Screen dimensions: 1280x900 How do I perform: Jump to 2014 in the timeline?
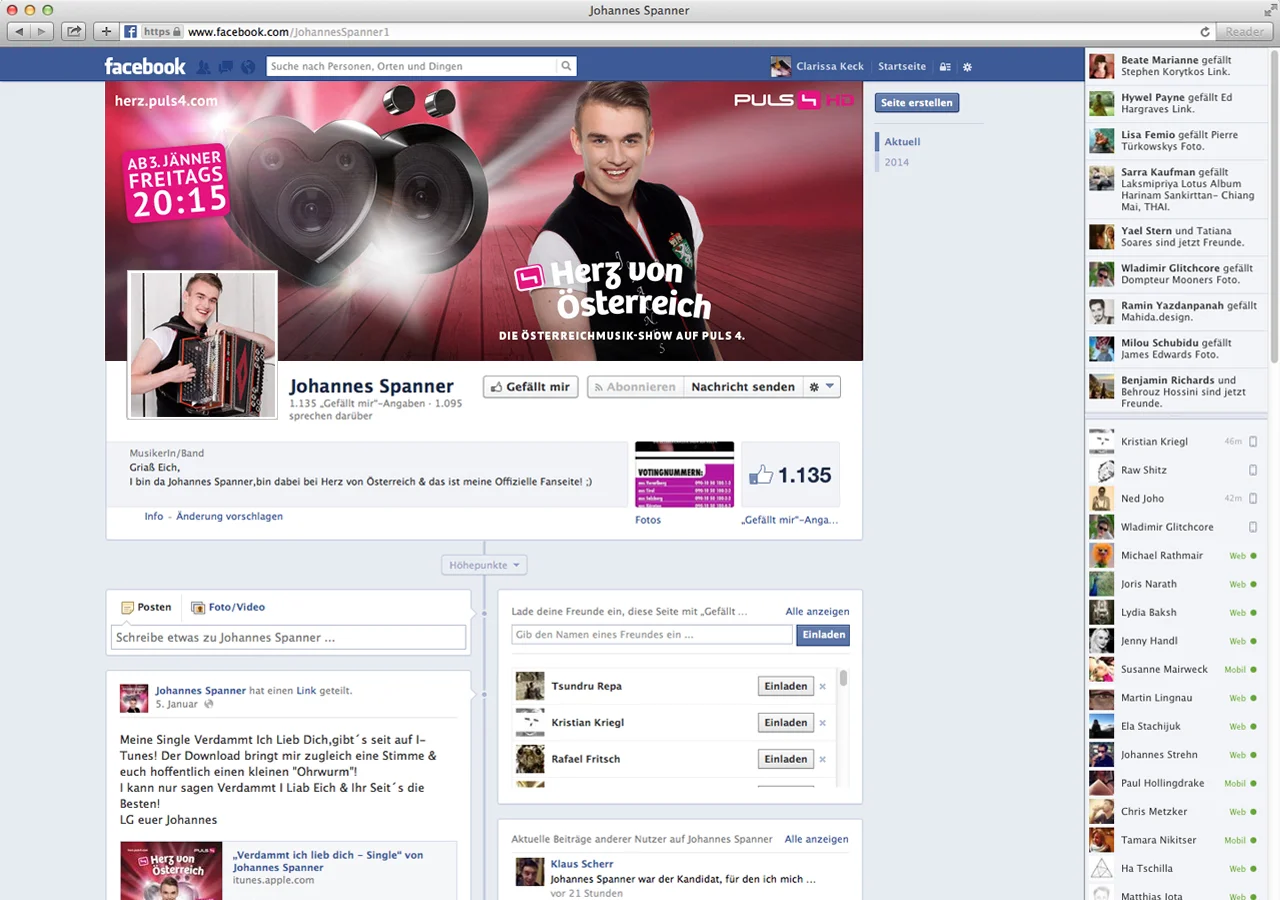pos(897,162)
